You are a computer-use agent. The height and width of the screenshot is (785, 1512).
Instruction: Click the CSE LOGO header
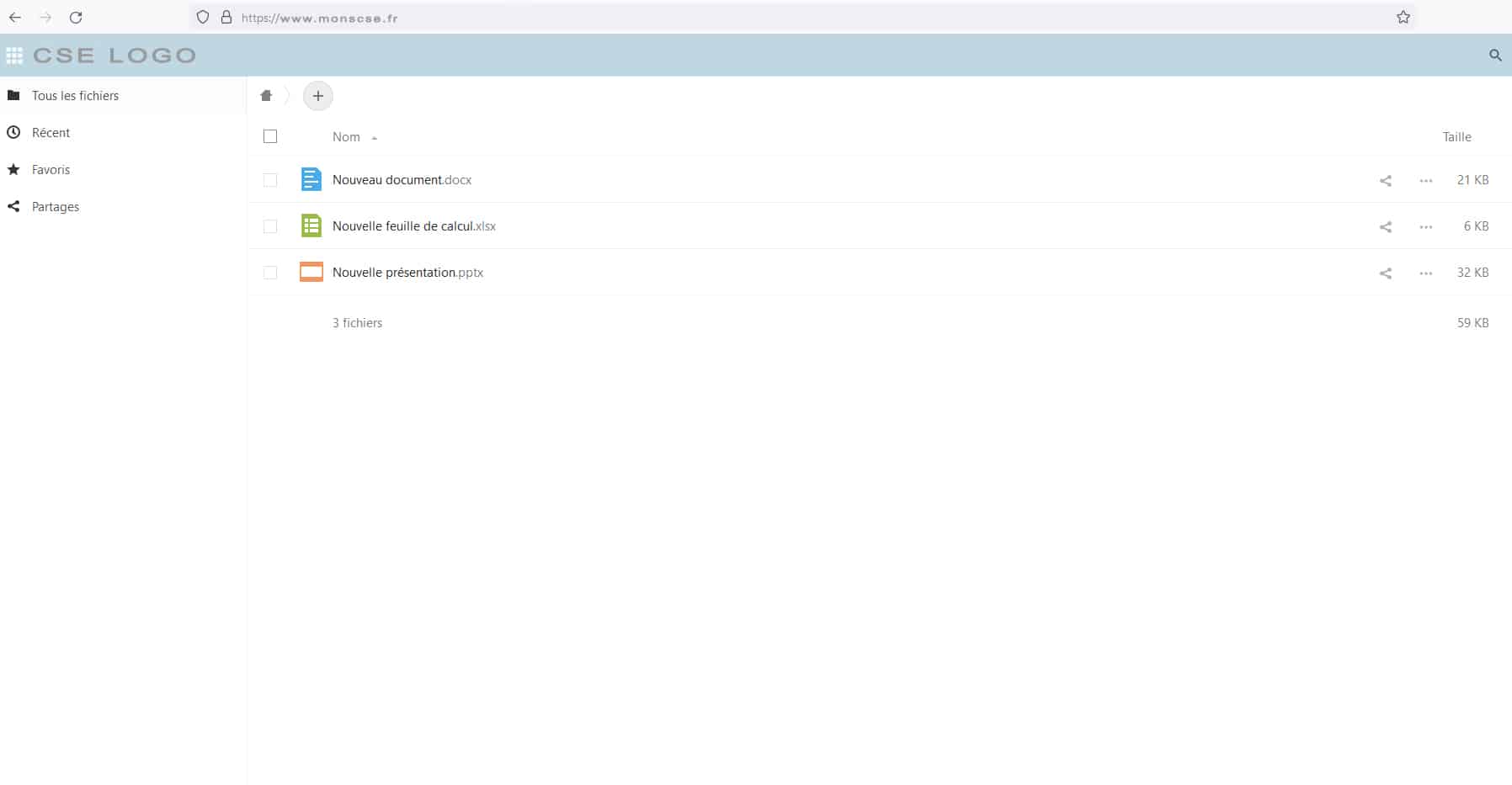point(114,56)
